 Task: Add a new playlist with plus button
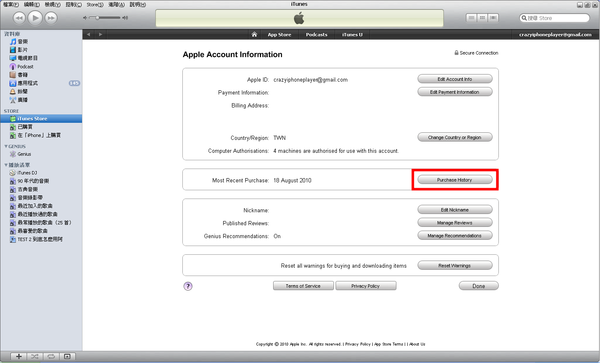tap(18, 356)
